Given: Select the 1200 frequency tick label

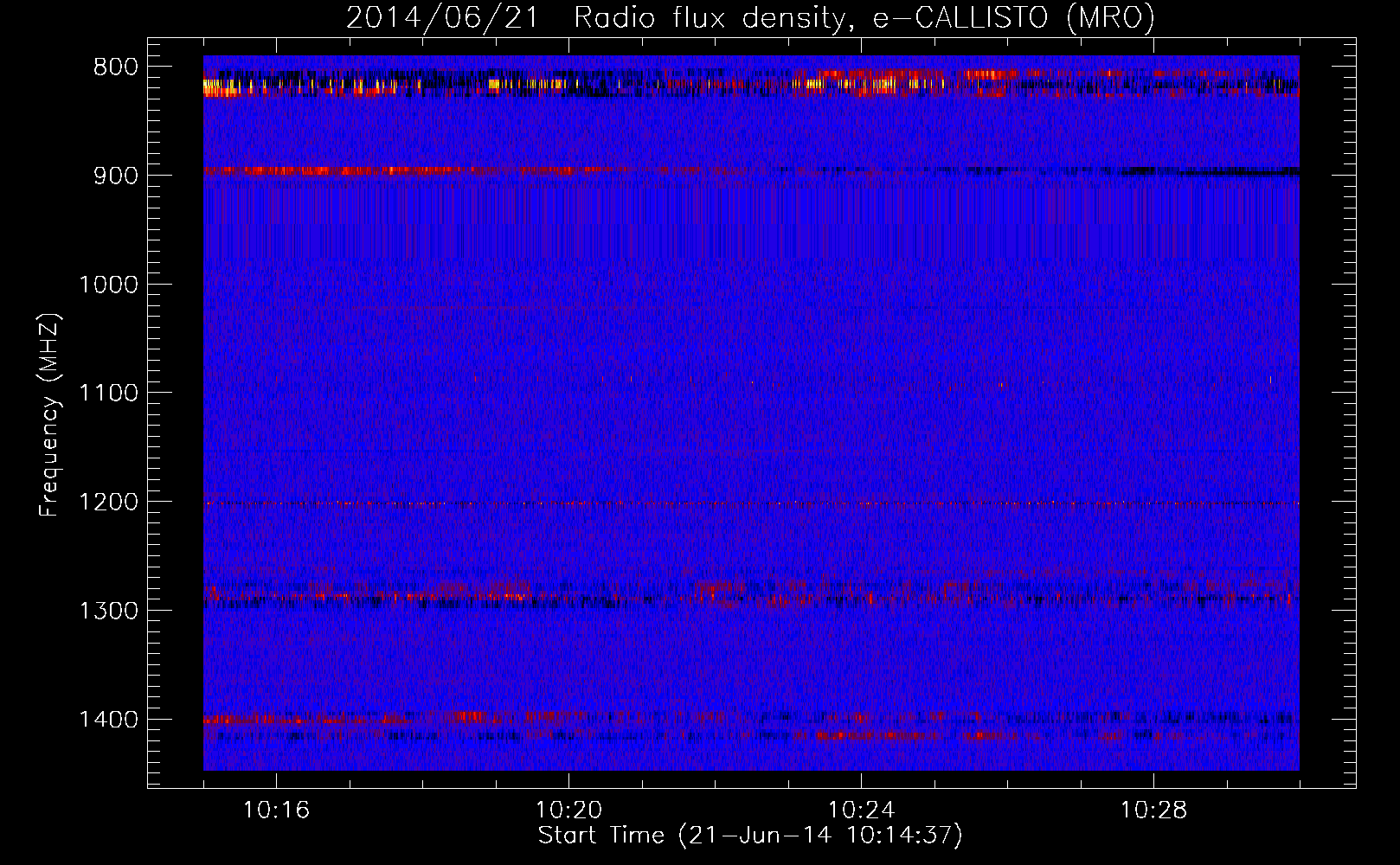Looking at the screenshot, I should tap(109, 503).
